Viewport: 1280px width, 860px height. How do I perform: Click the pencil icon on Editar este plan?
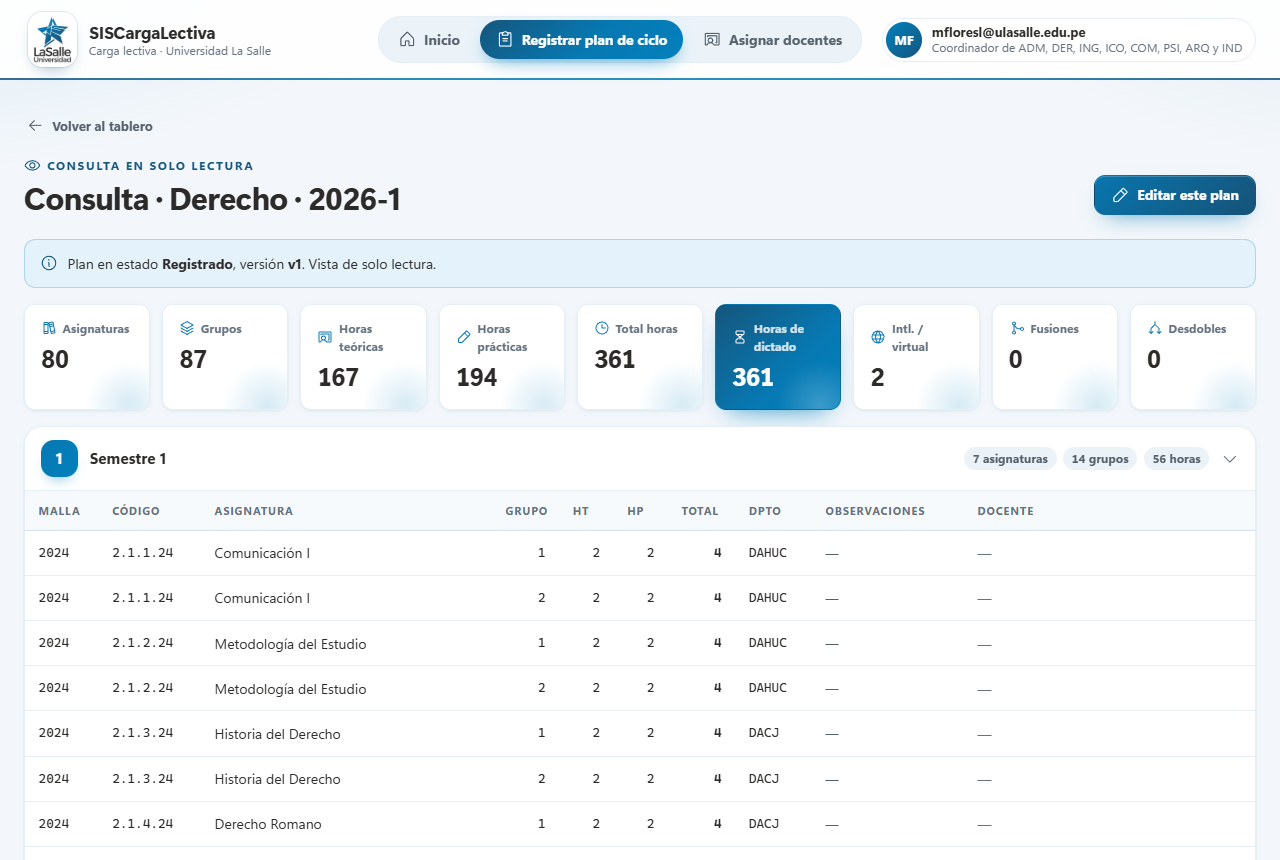(1120, 195)
